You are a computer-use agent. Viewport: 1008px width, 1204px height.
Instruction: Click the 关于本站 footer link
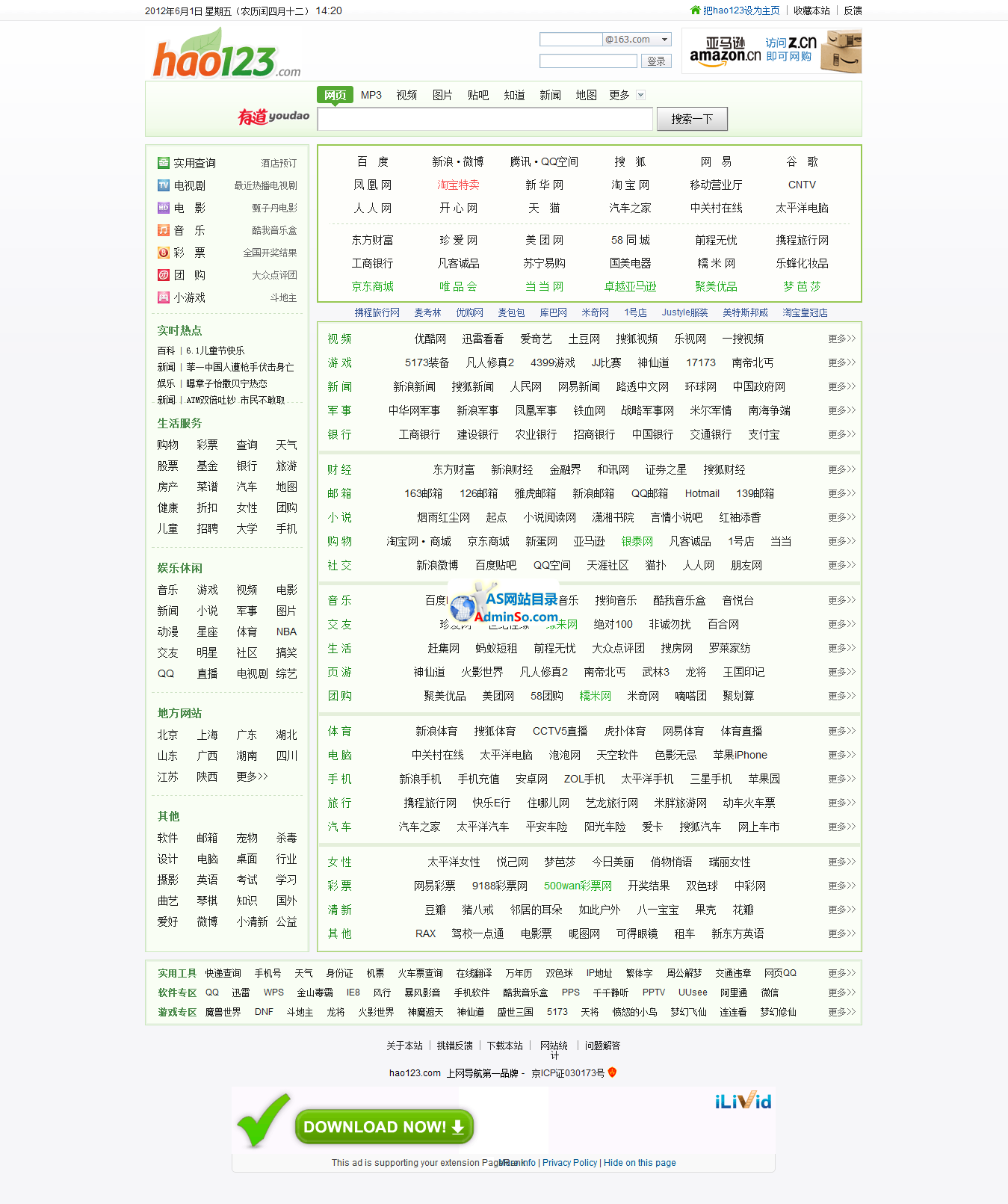[404, 1046]
